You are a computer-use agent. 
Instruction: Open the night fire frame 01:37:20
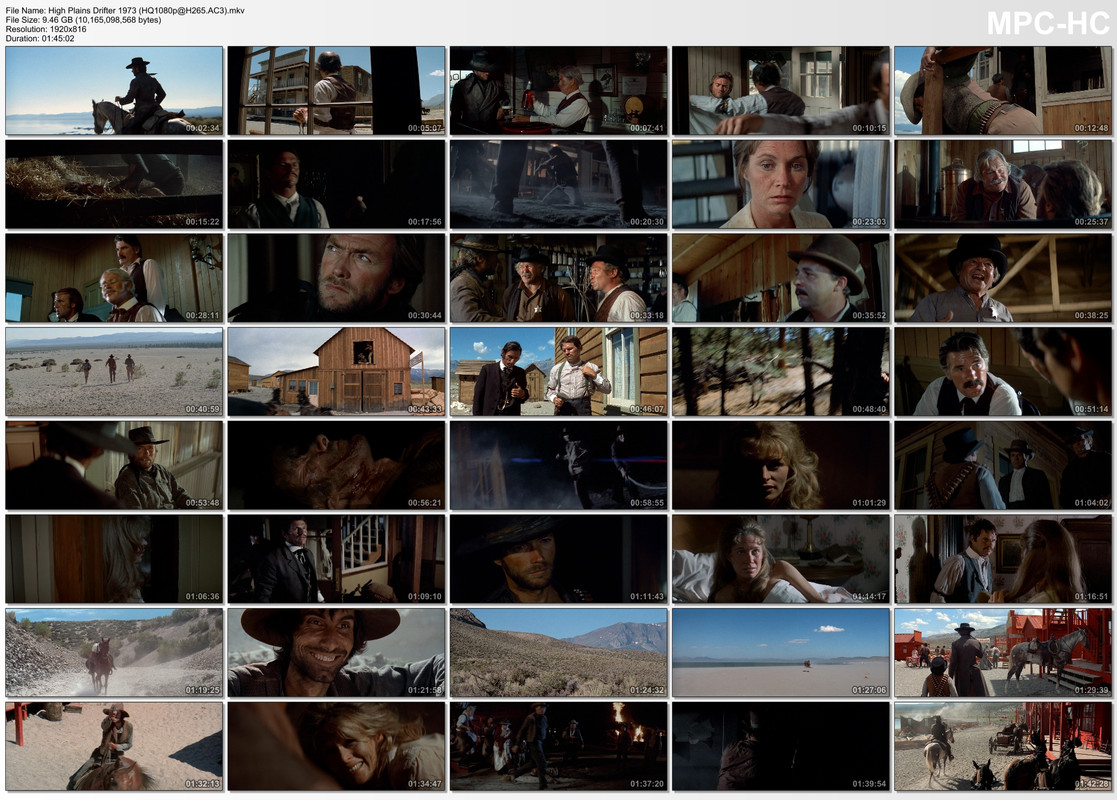(x=558, y=747)
